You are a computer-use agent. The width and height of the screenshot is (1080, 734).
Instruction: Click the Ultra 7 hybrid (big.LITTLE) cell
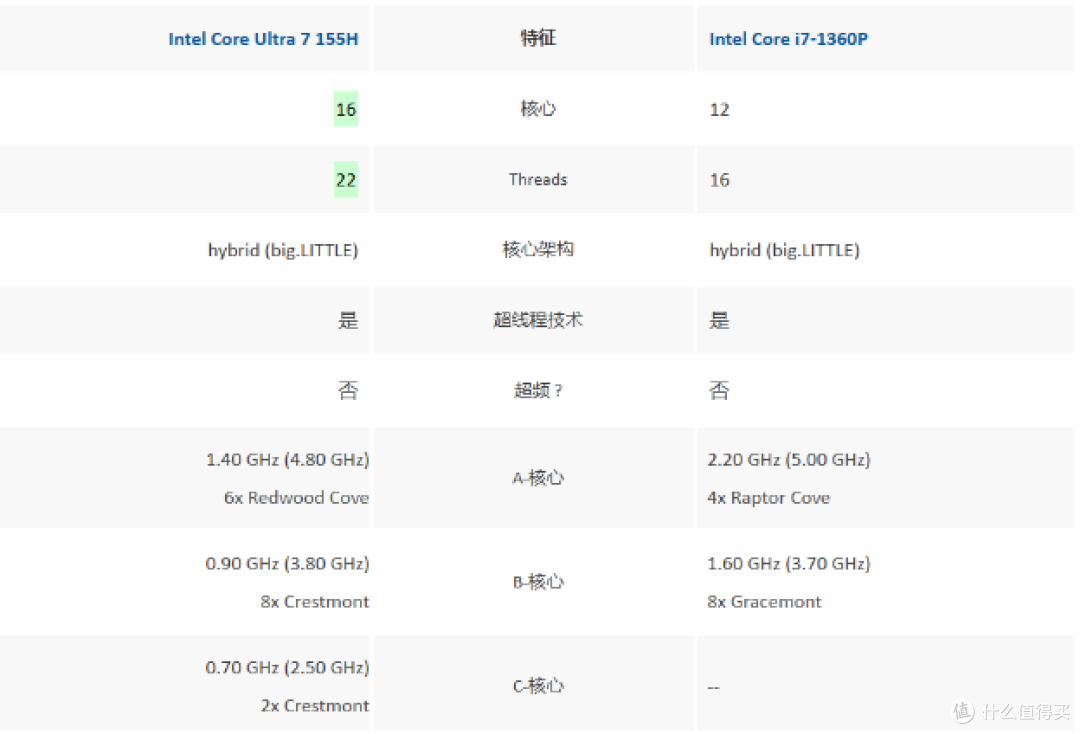click(283, 250)
